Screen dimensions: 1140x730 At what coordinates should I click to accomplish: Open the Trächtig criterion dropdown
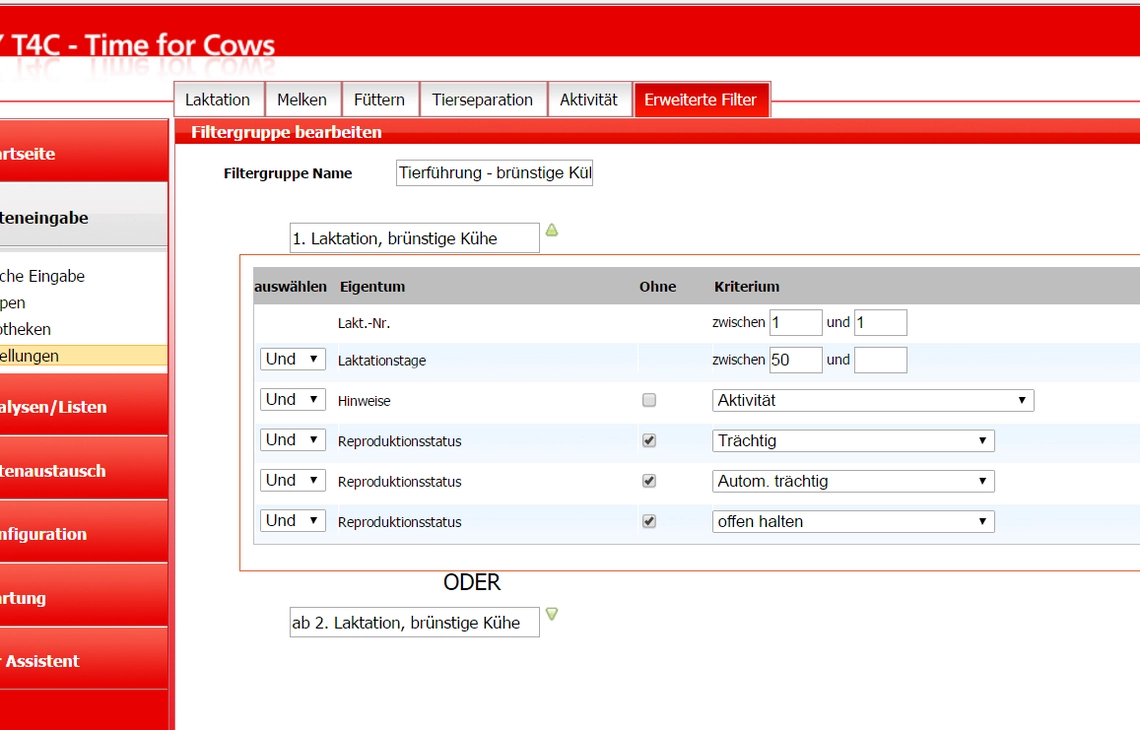pos(854,441)
